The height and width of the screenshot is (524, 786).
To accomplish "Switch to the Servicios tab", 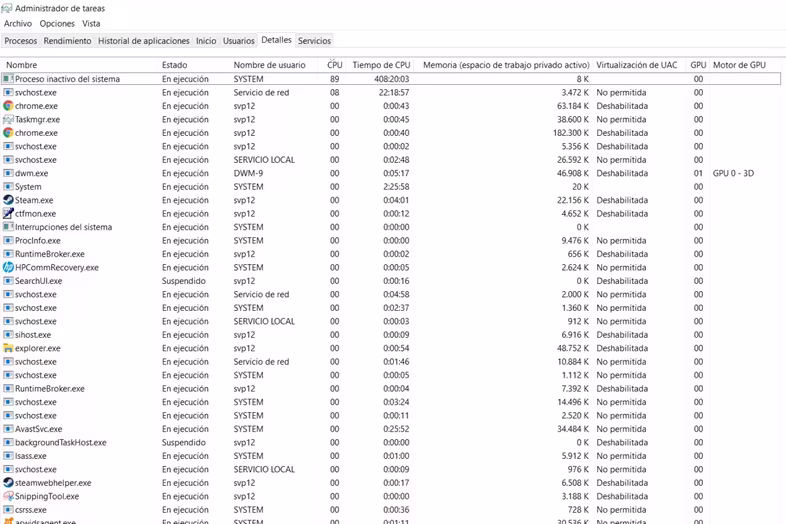I will pyautogui.click(x=314, y=41).
